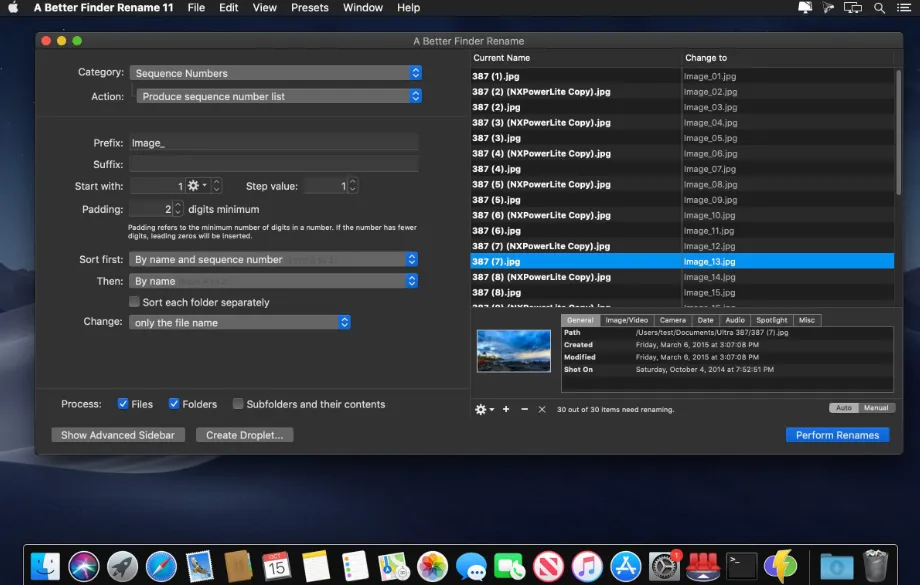Open the Window menu

point(363,8)
